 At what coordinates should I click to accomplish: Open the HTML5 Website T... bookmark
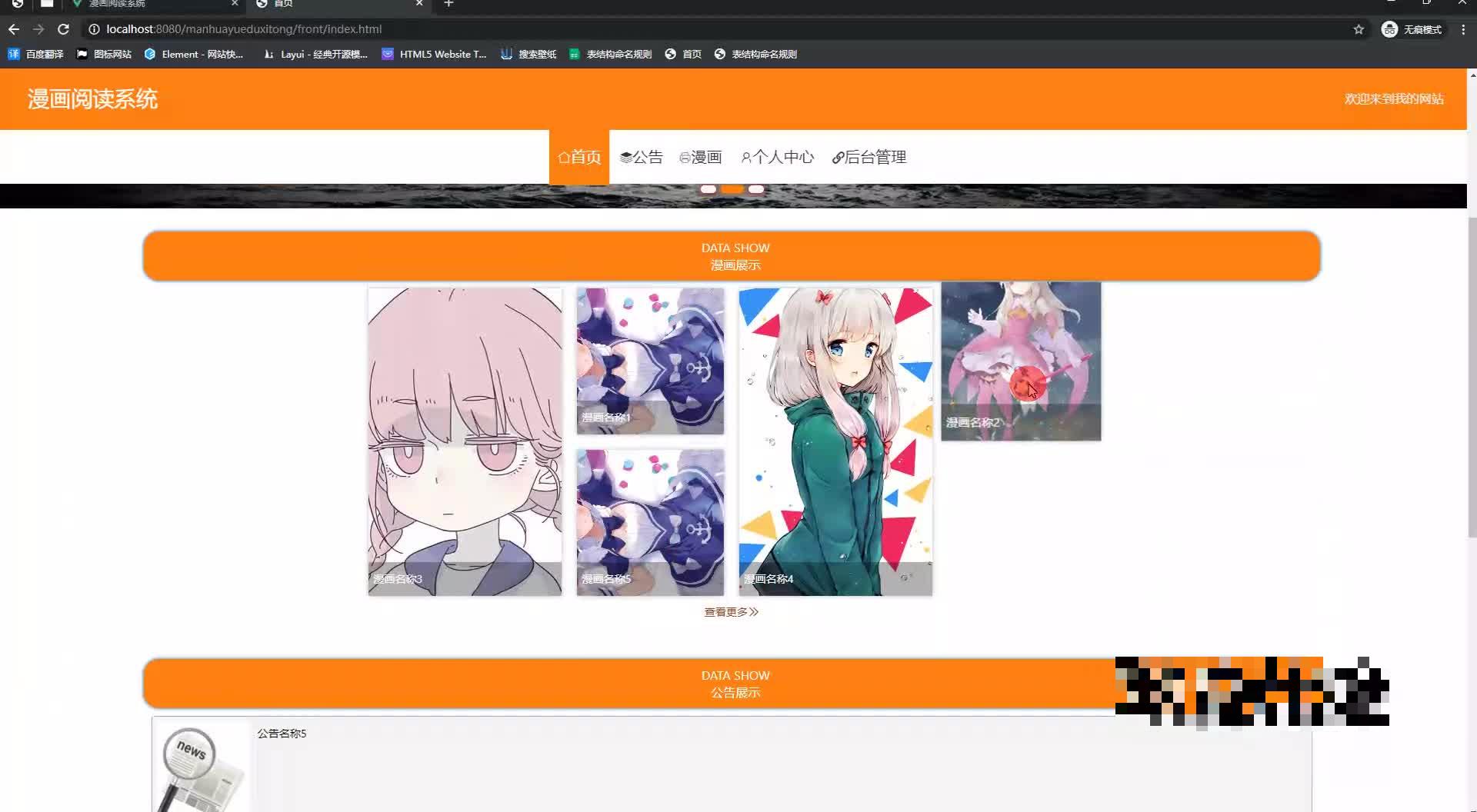(x=435, y=54)
